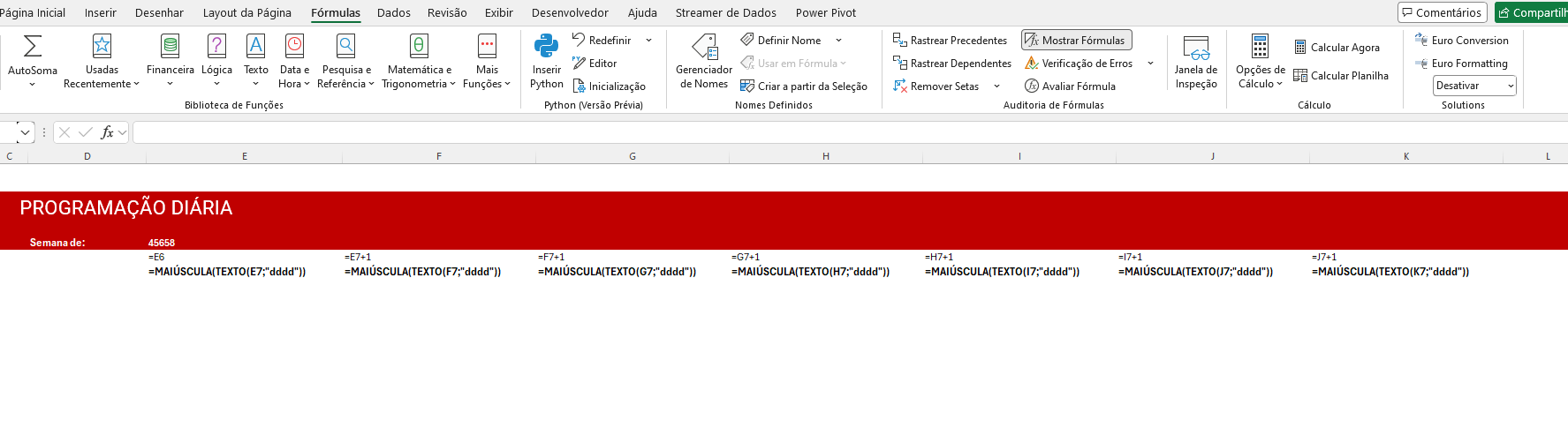Select the column G header
This screenshot has height=443, width=1568.
(633, 156)
